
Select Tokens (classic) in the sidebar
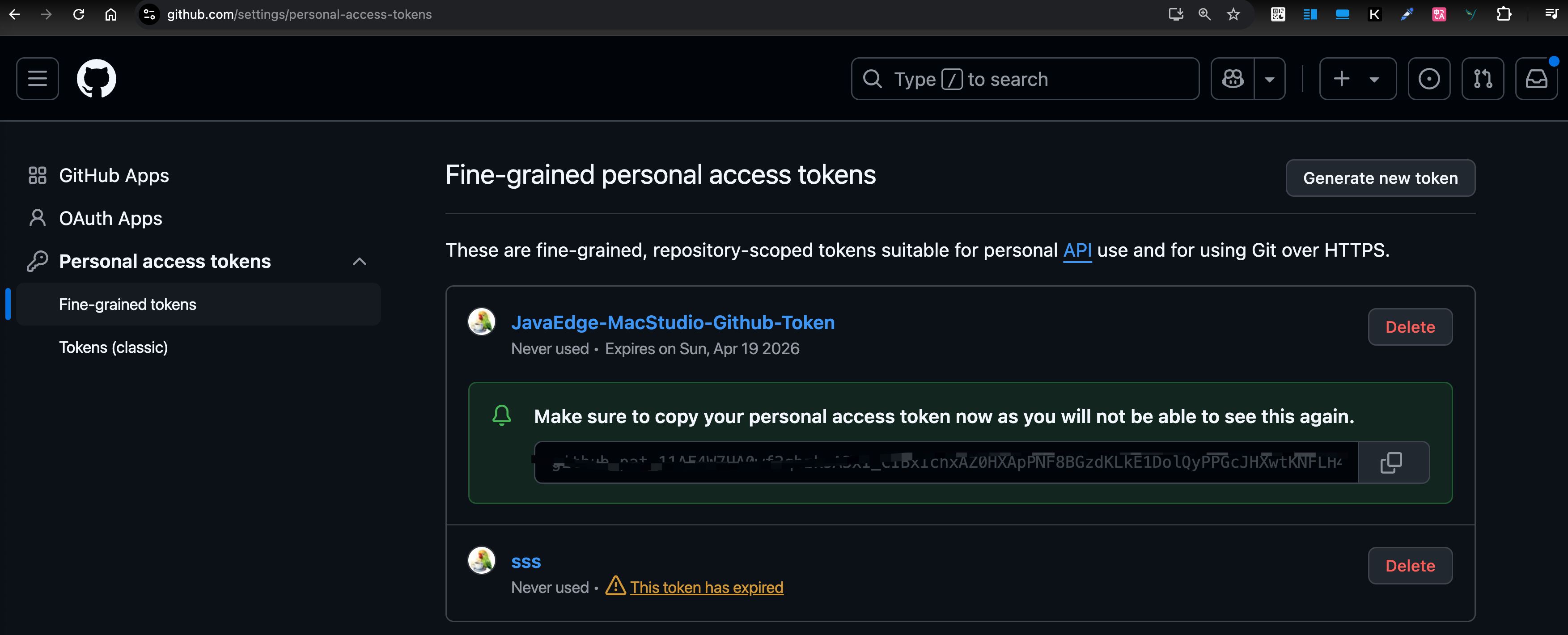click(x=113, y=347)
